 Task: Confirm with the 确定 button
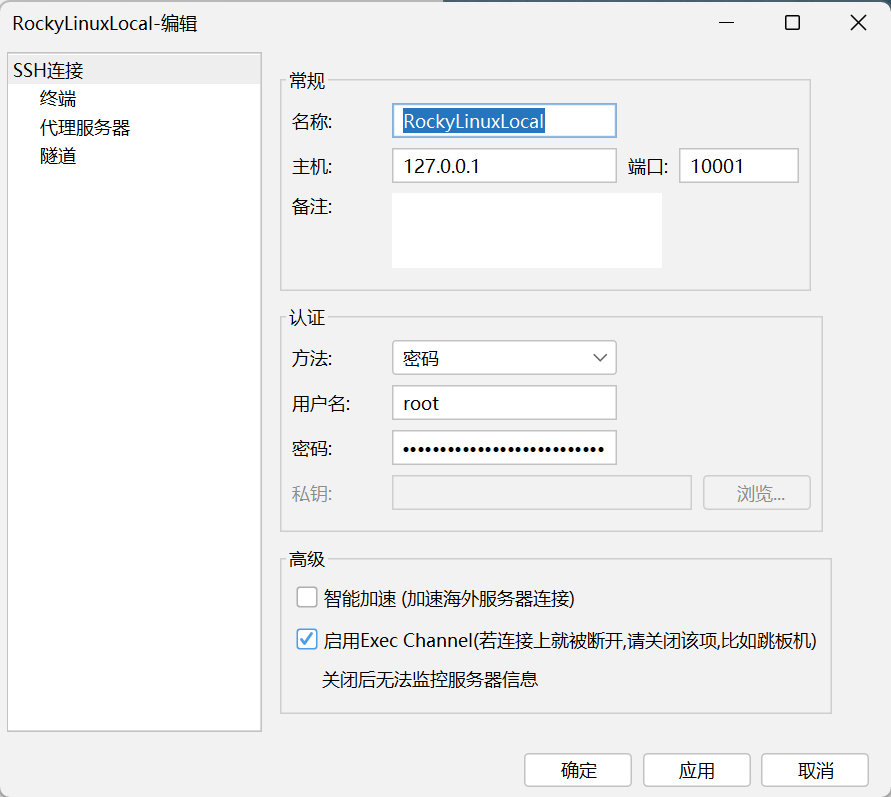578,770
